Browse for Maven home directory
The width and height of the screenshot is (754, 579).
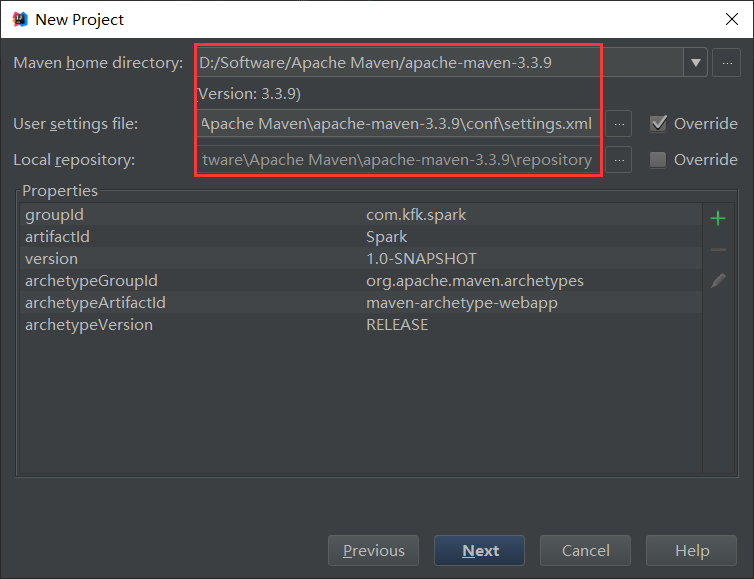point(727,63)
